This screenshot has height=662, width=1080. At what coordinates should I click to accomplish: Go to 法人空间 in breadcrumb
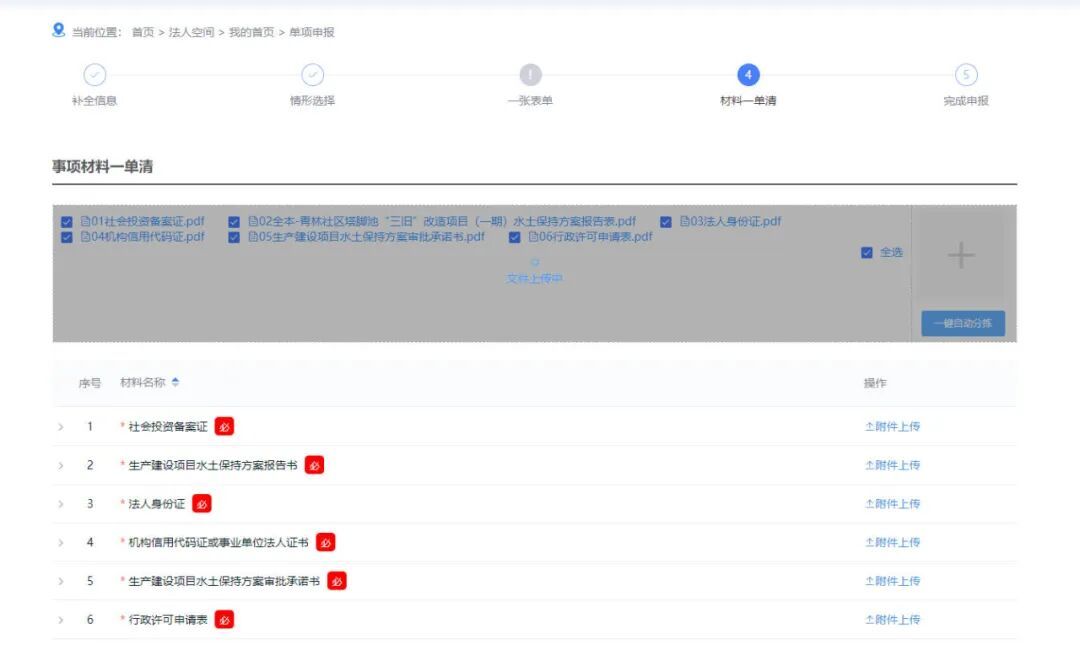191,32
